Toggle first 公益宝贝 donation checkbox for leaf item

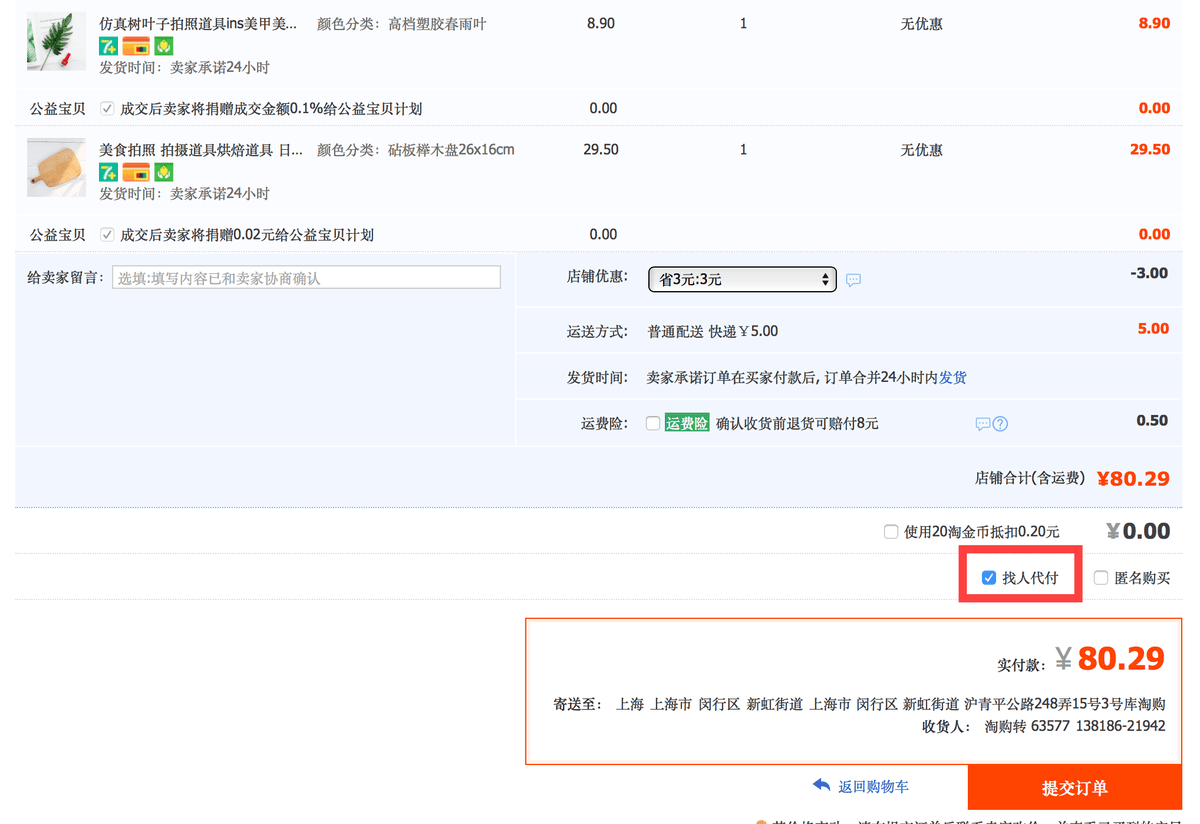tap(107, 108)
